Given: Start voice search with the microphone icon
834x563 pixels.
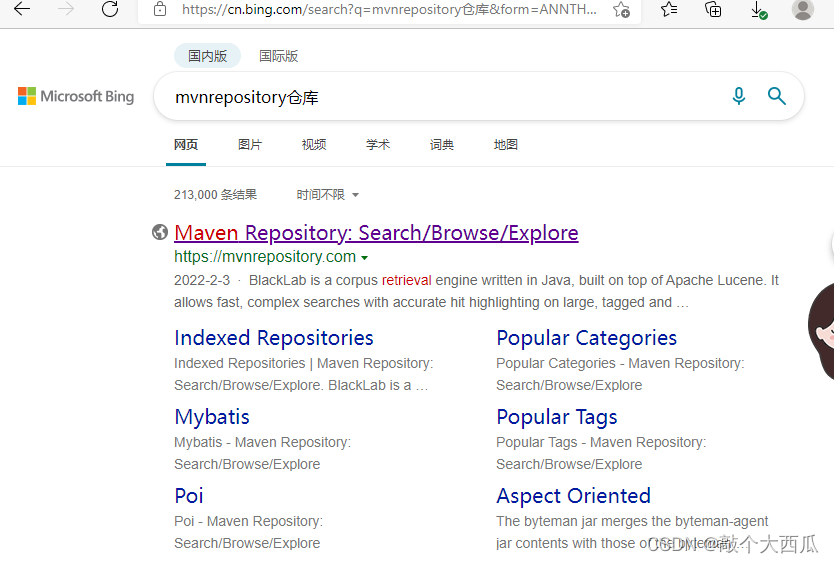Looking at the screenshot, I should (739, 96).
